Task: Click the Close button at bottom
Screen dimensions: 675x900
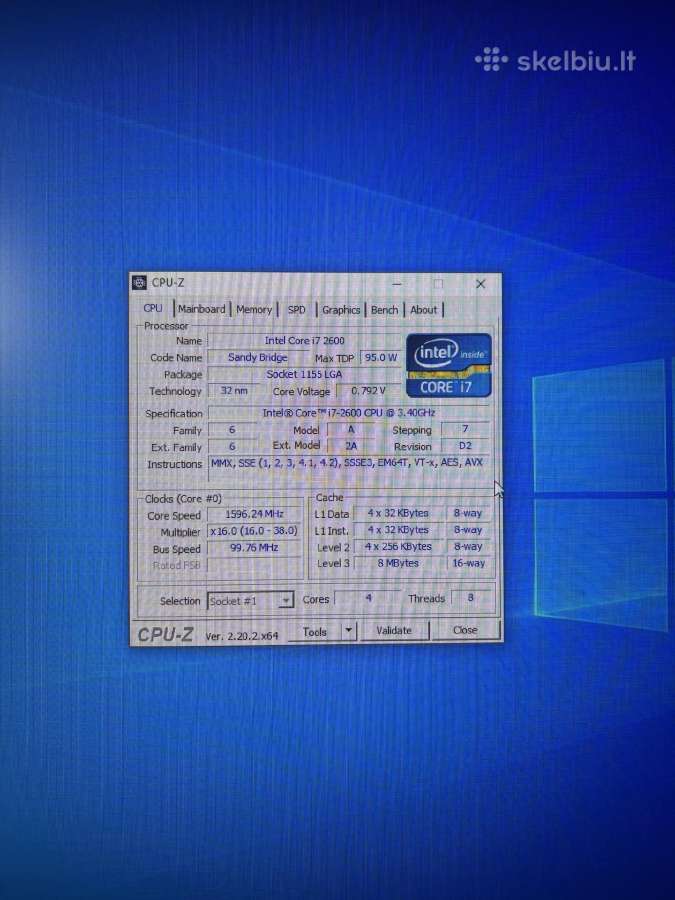Action: tap(465, 630)
